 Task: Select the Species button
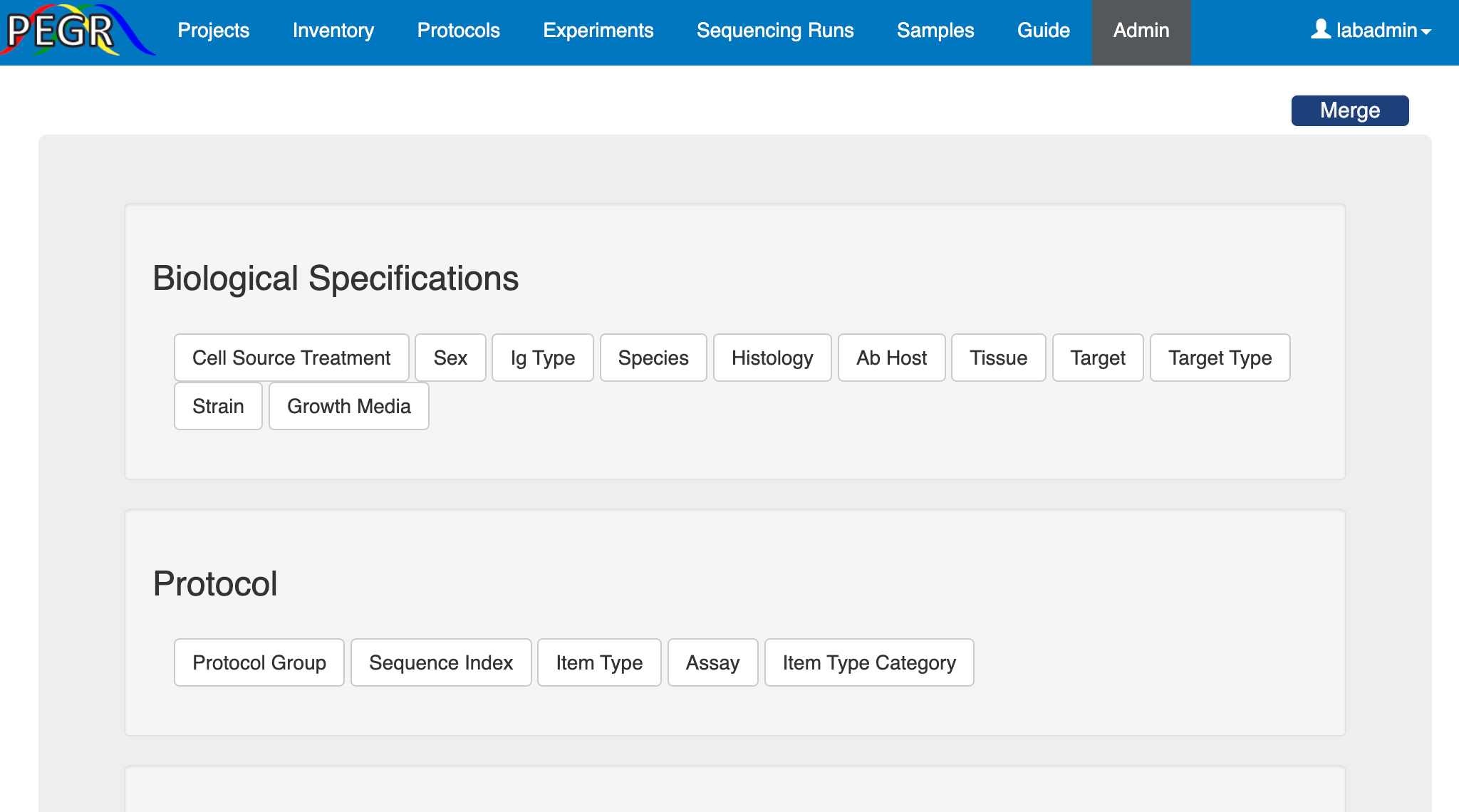653,358
